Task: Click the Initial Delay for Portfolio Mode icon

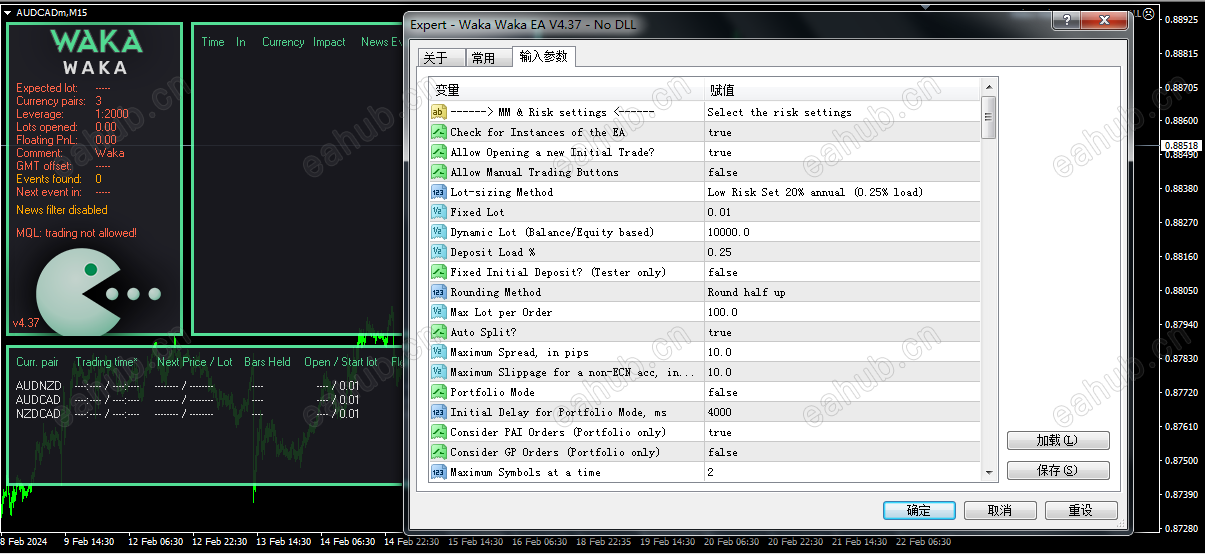Action: (x=438, y=412)
